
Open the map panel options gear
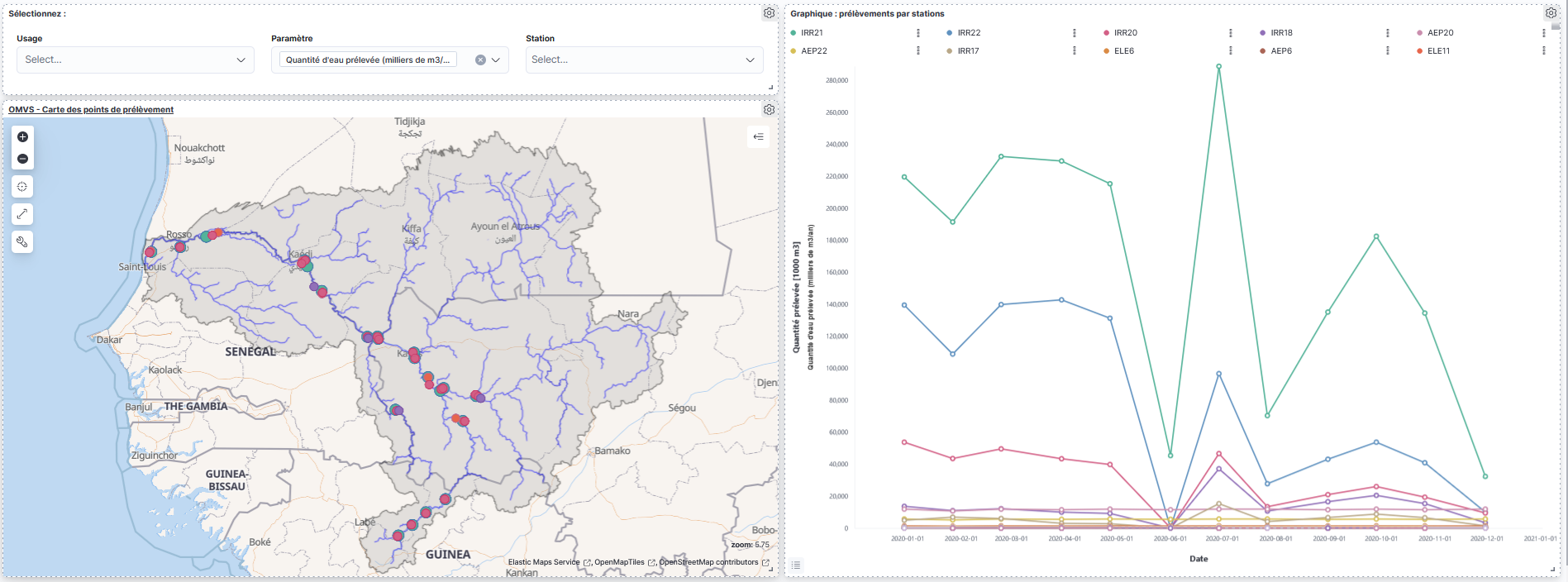(769, 110)
